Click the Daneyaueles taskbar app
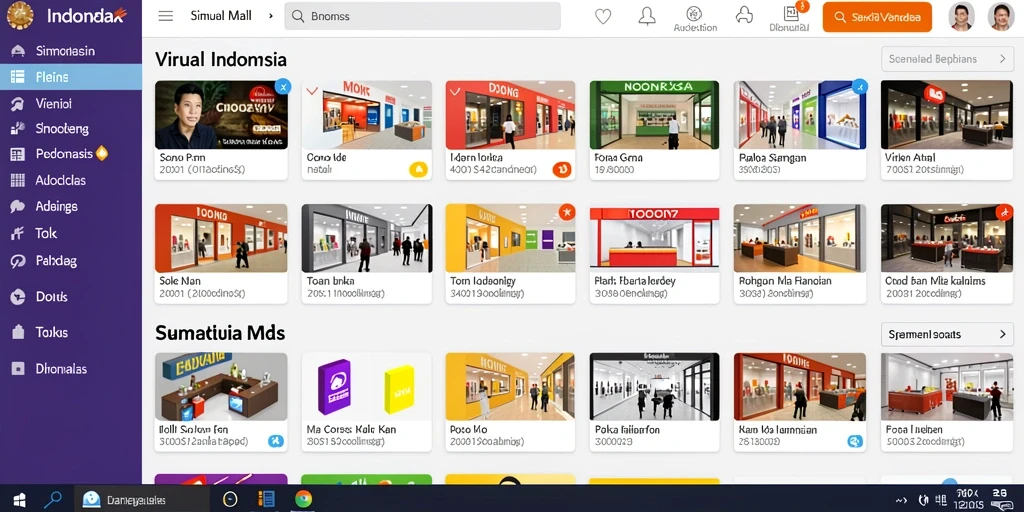The image size is (1024, 512). (x=141, y=500)
